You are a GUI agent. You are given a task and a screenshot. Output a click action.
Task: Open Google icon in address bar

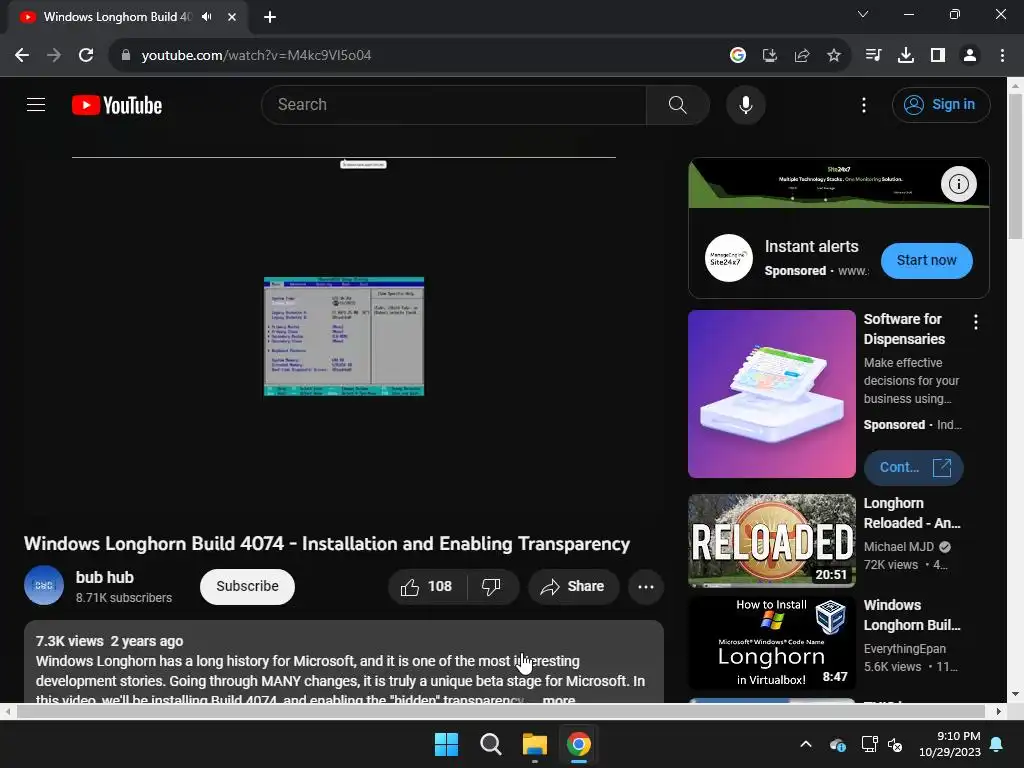tap(737, 56)
